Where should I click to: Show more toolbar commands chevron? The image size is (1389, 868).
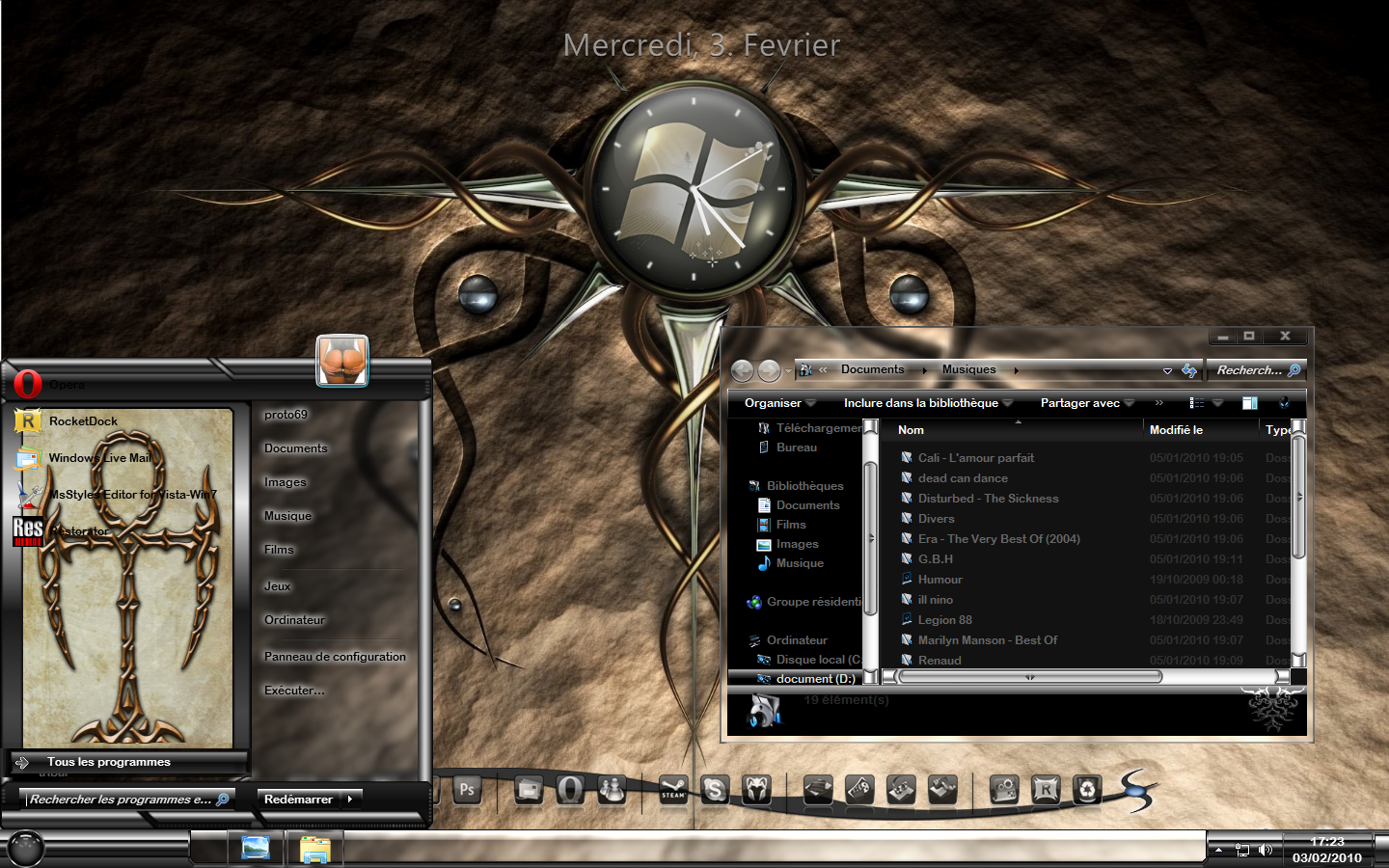(x=1158, y=403)
